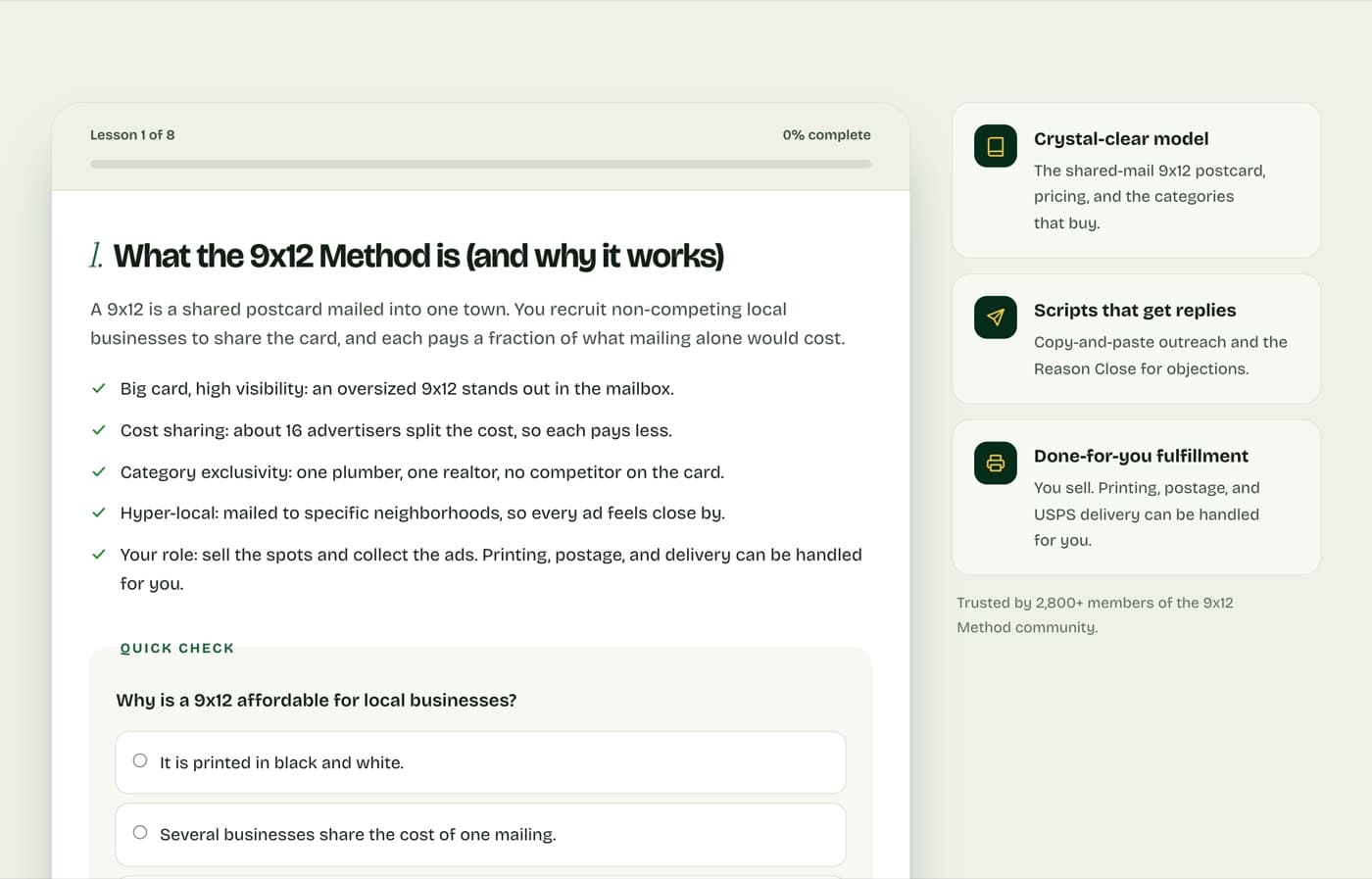
Task: Click the checkmark next to Cost sharing
Action: 99,430
